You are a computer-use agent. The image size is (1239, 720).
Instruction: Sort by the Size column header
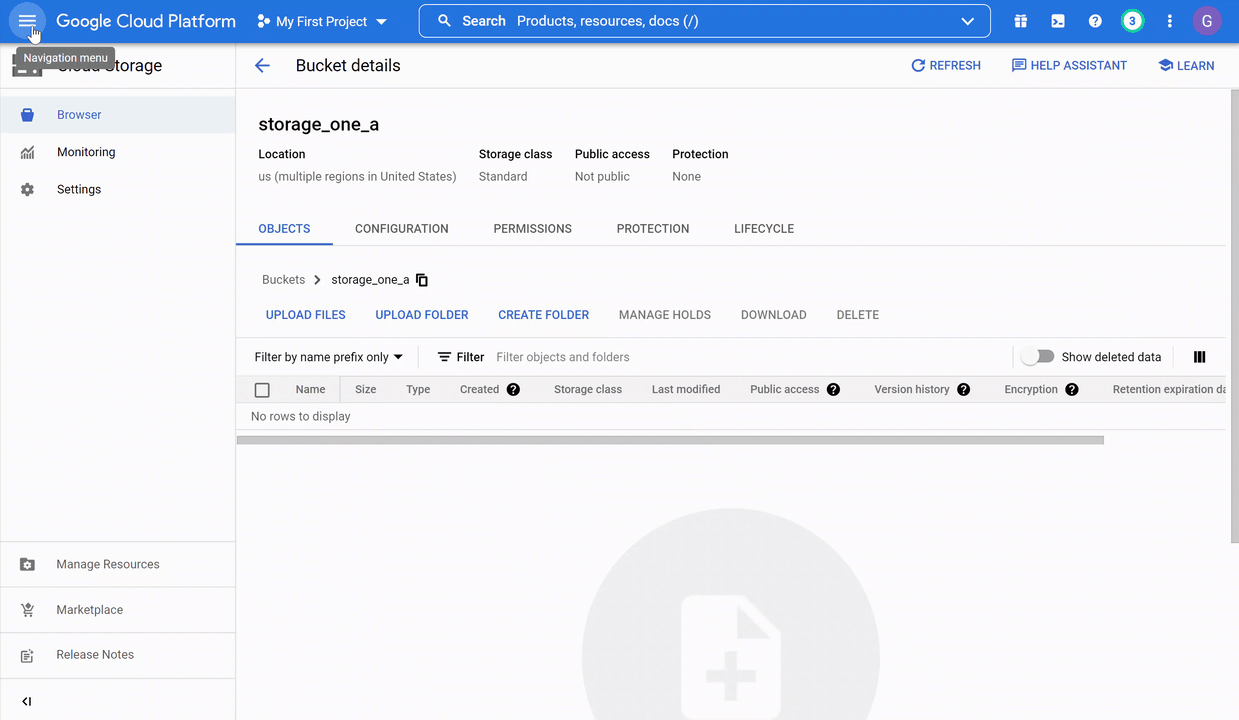[366, 389]
